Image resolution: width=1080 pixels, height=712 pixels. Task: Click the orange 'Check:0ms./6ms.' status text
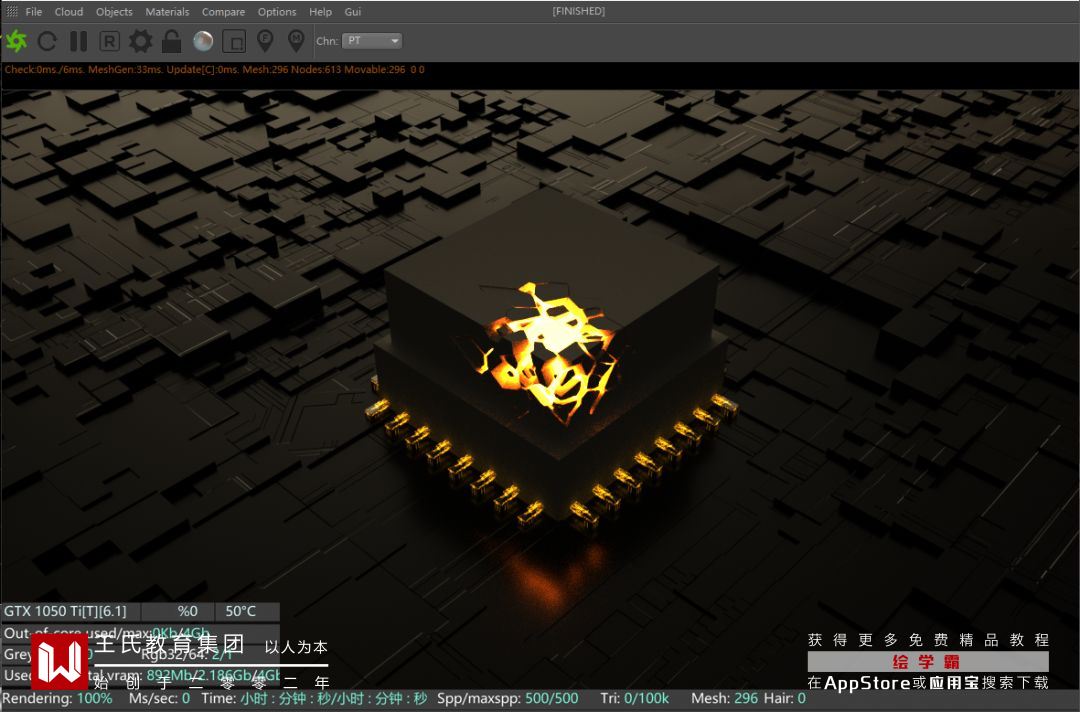44,70
